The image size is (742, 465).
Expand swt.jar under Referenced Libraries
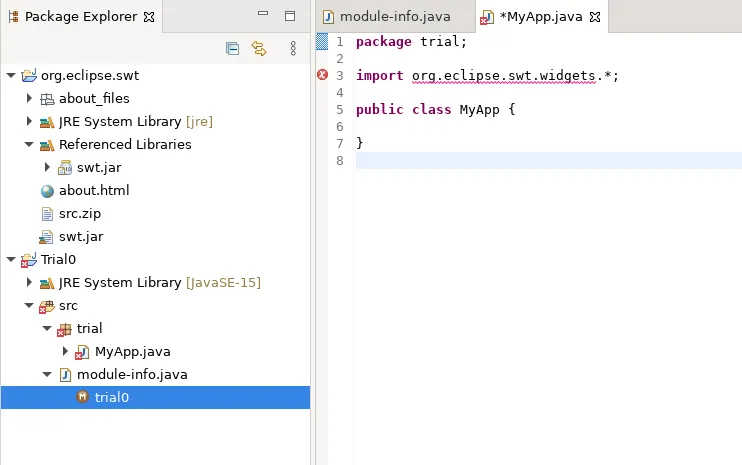coord(47,167)
